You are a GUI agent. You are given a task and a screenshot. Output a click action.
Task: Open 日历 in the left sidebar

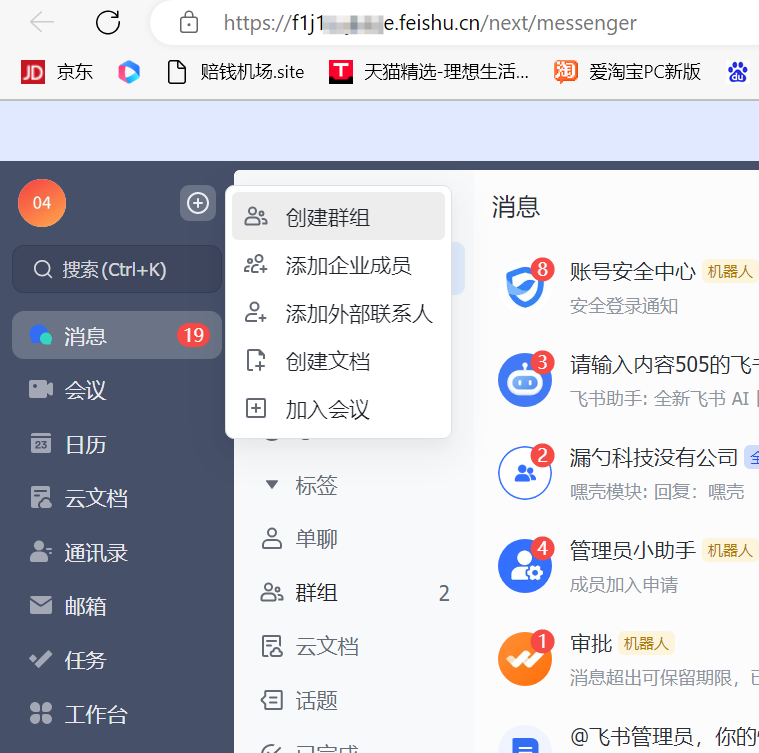click(x=117, y=444)
